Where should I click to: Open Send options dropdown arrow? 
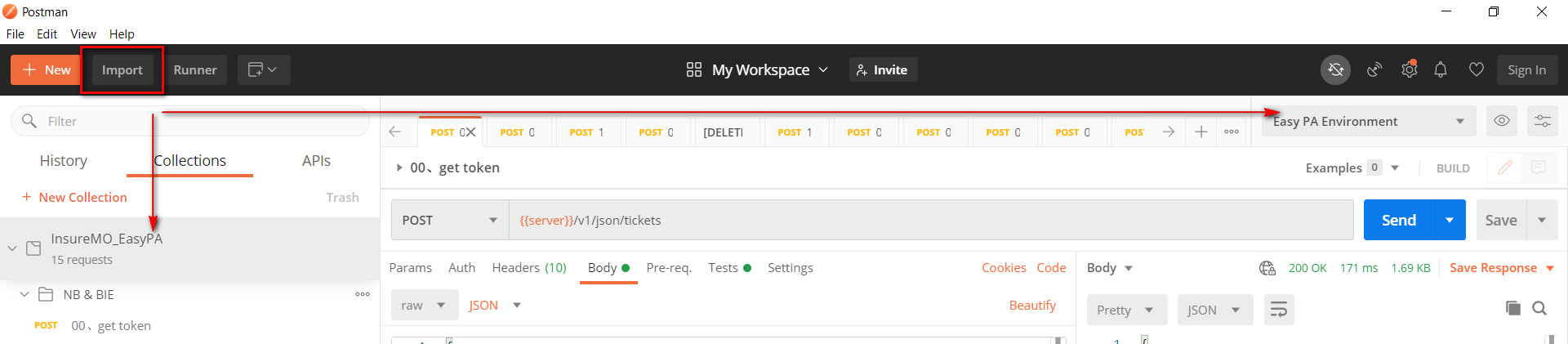point(1450,220)
